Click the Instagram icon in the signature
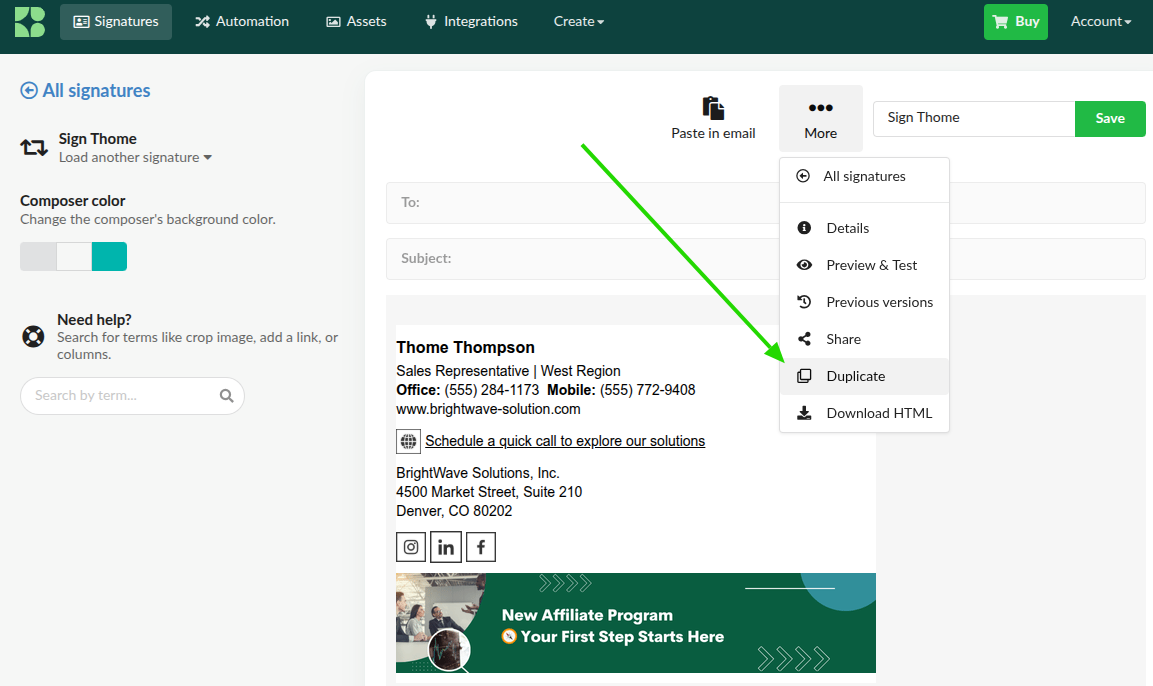 click(411, 547)
